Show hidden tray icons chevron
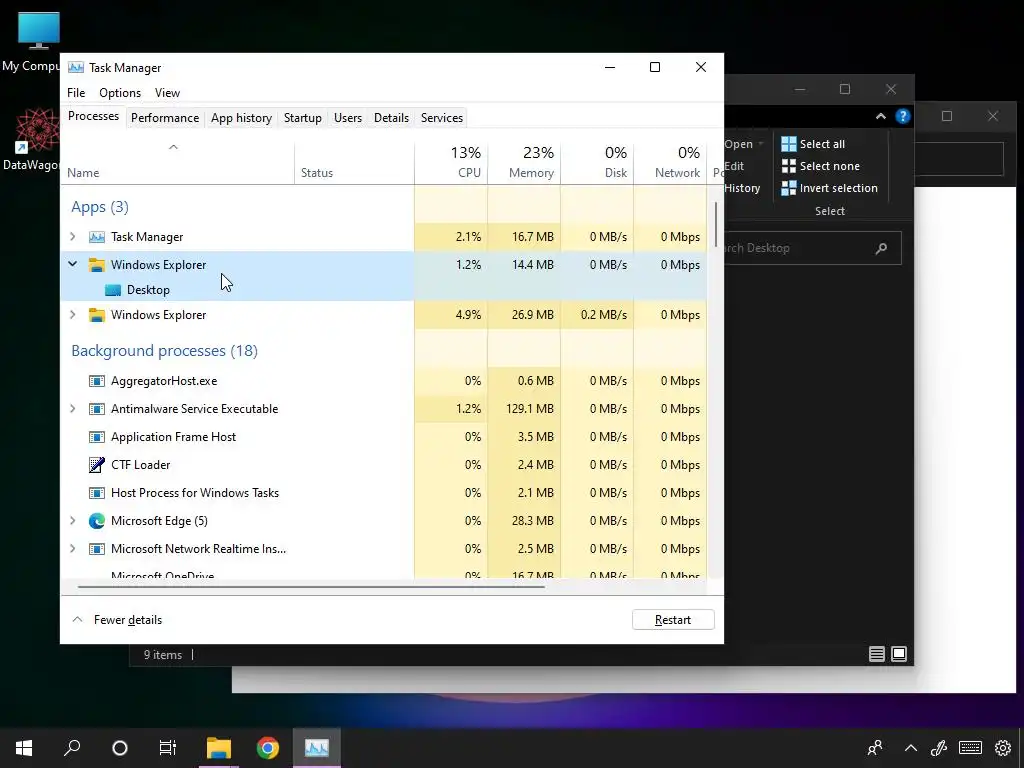 point(910,748)
